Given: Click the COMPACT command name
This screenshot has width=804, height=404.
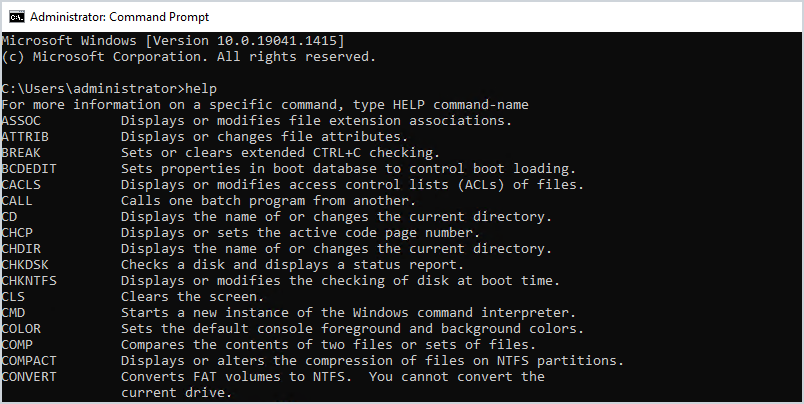Looking at the screenshot, I should click(30, 360).
